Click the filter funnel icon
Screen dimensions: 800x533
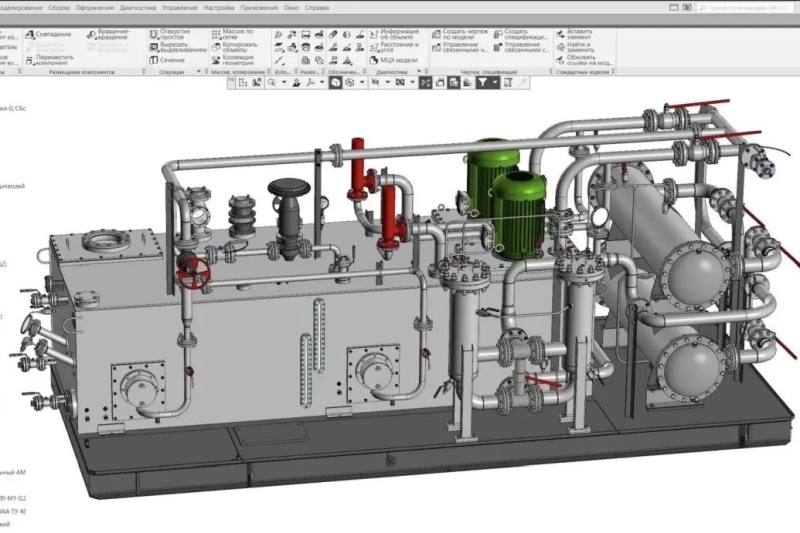(x=482, y=82)
